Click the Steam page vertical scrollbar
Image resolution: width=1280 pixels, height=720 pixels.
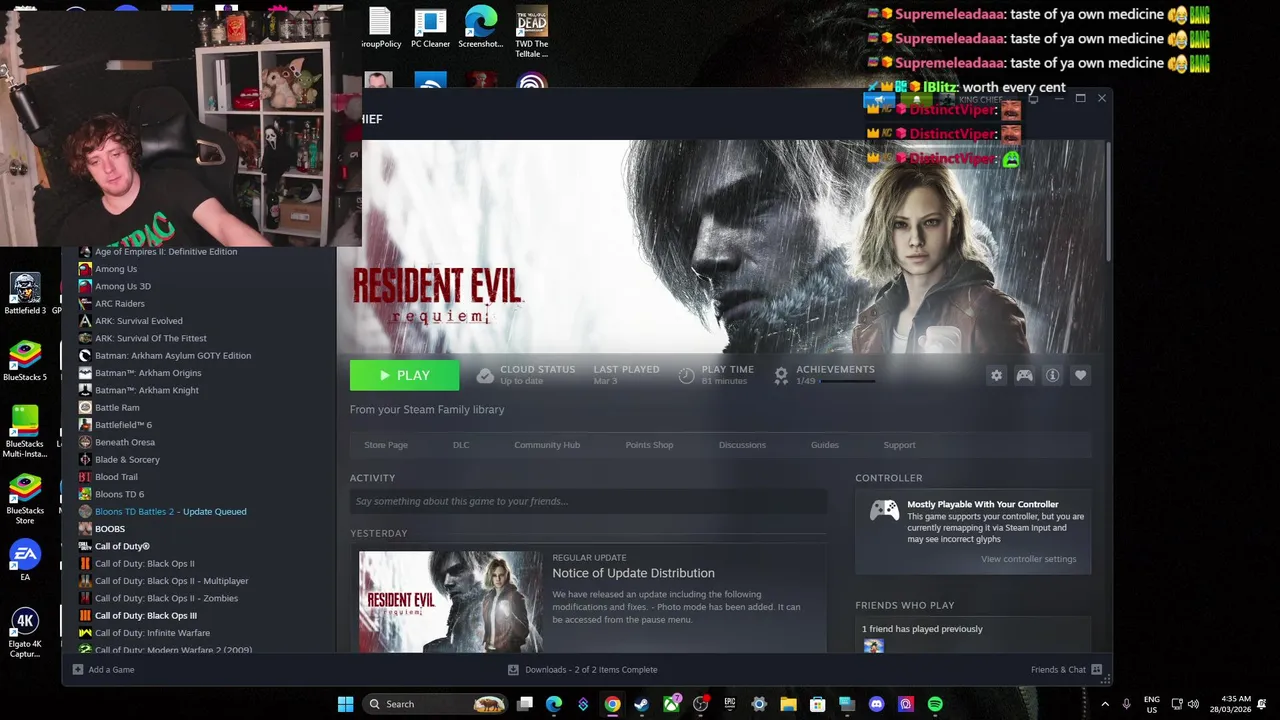[x=1108, y=200]
